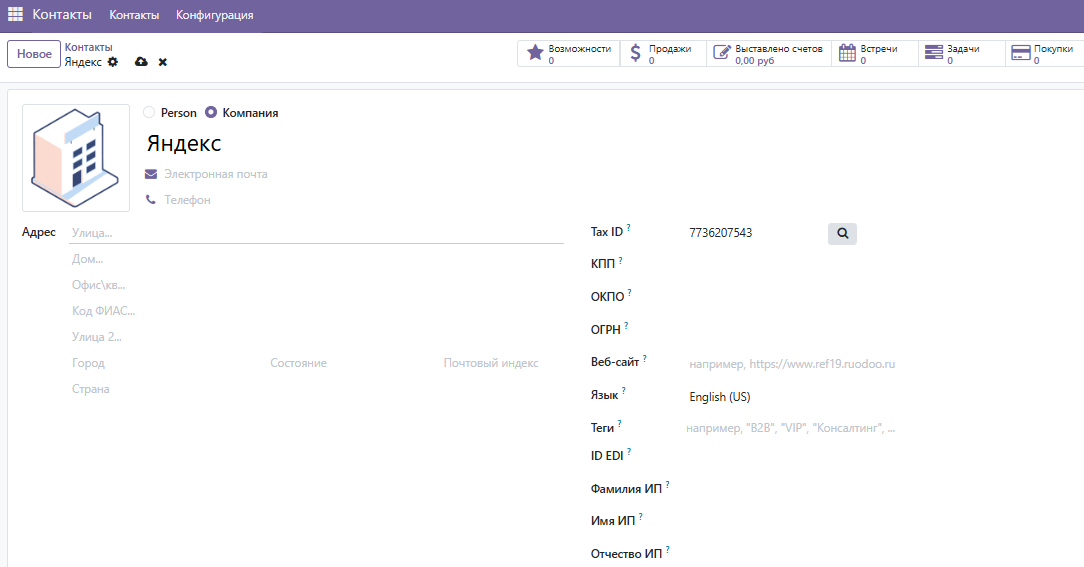The width and height of the screenshot is (1084, 567).
Task: Focus the Веб-сайт input field
Action: (x=792, y=364)
